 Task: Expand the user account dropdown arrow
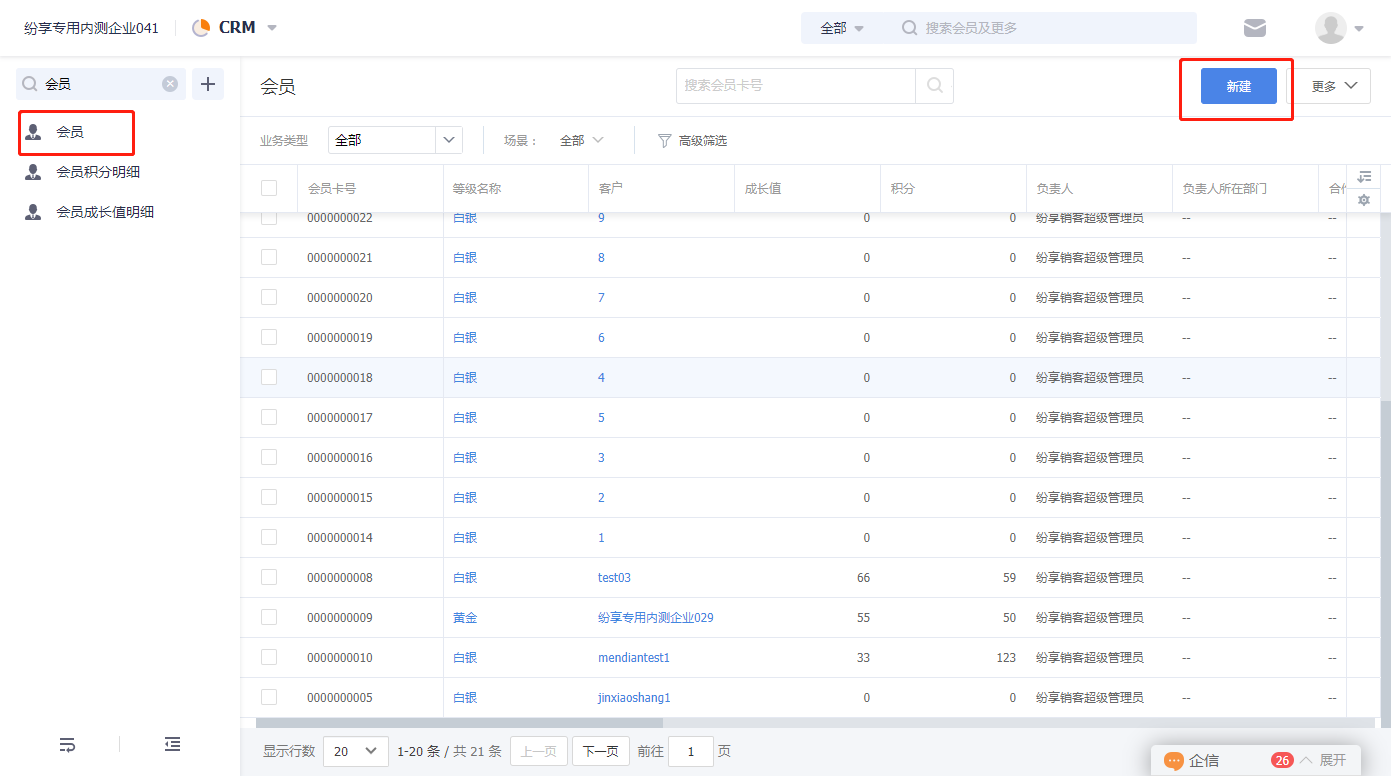(x=1359, y=29)
